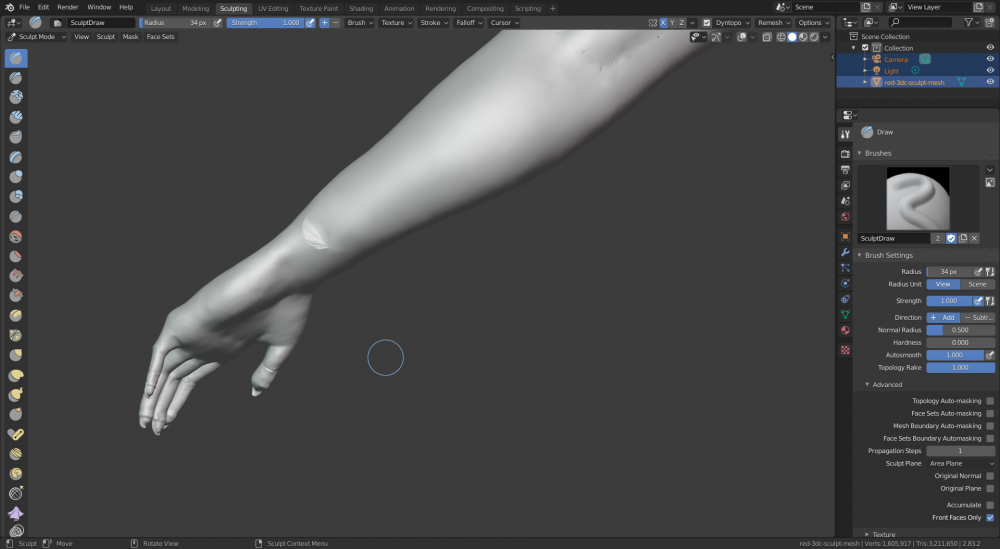This screenshot has height=549, width=1000.
Task: Select the Draw sculpt brush tool
Action: point(16,58)
